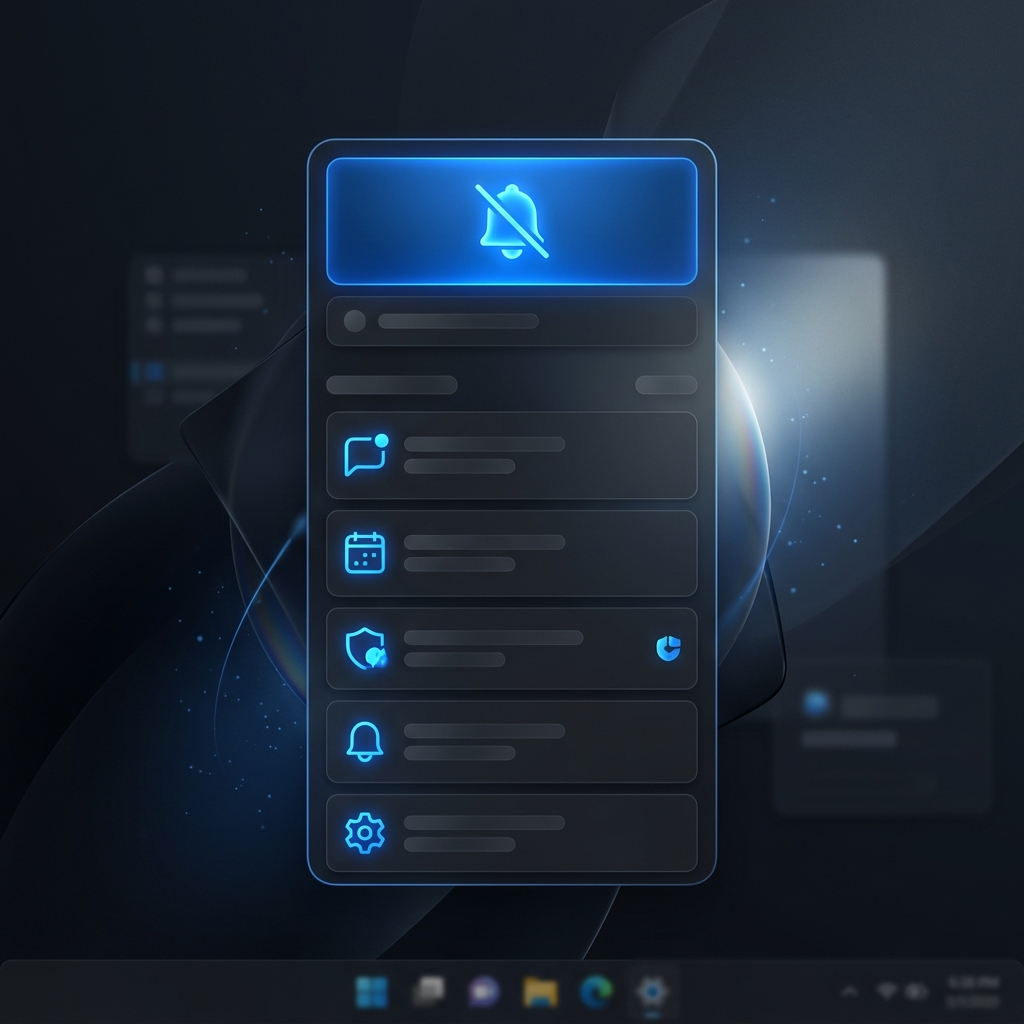
Task: Open the Windows Start menu
Action: (x=372, y=992)
